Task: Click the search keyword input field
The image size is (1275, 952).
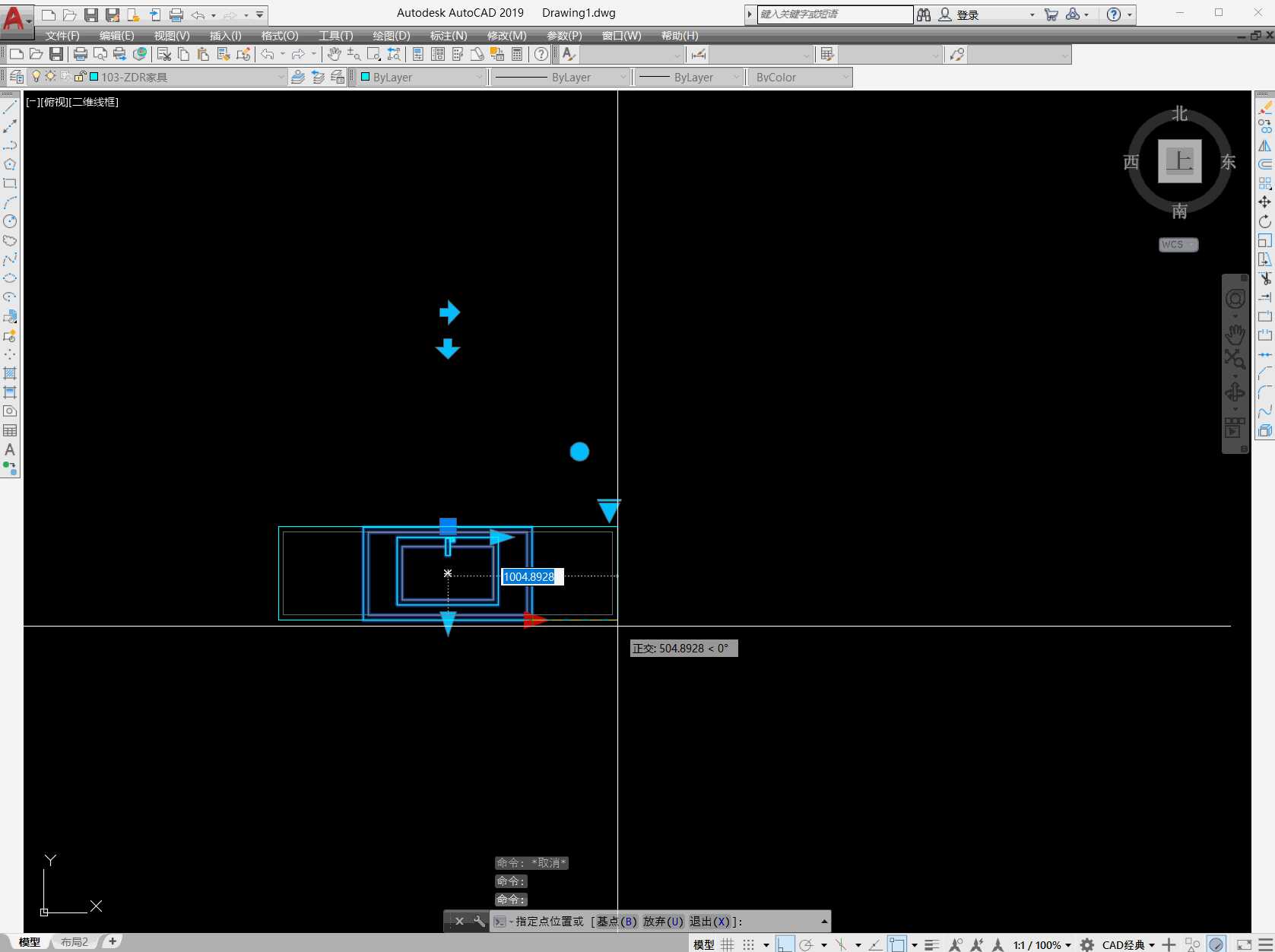Action: tap(835, 14)
